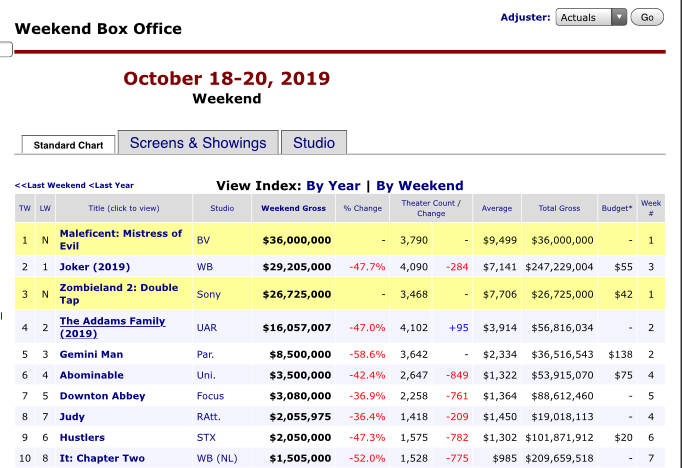Open the BV studio link

tap(204, 240)
